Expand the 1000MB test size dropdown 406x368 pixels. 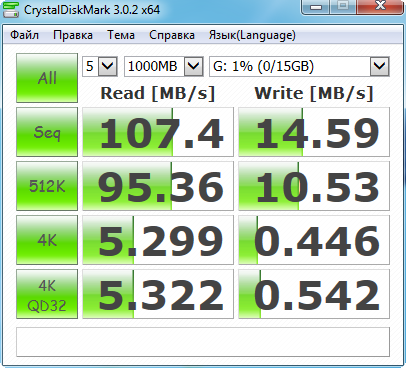(194, 66)
